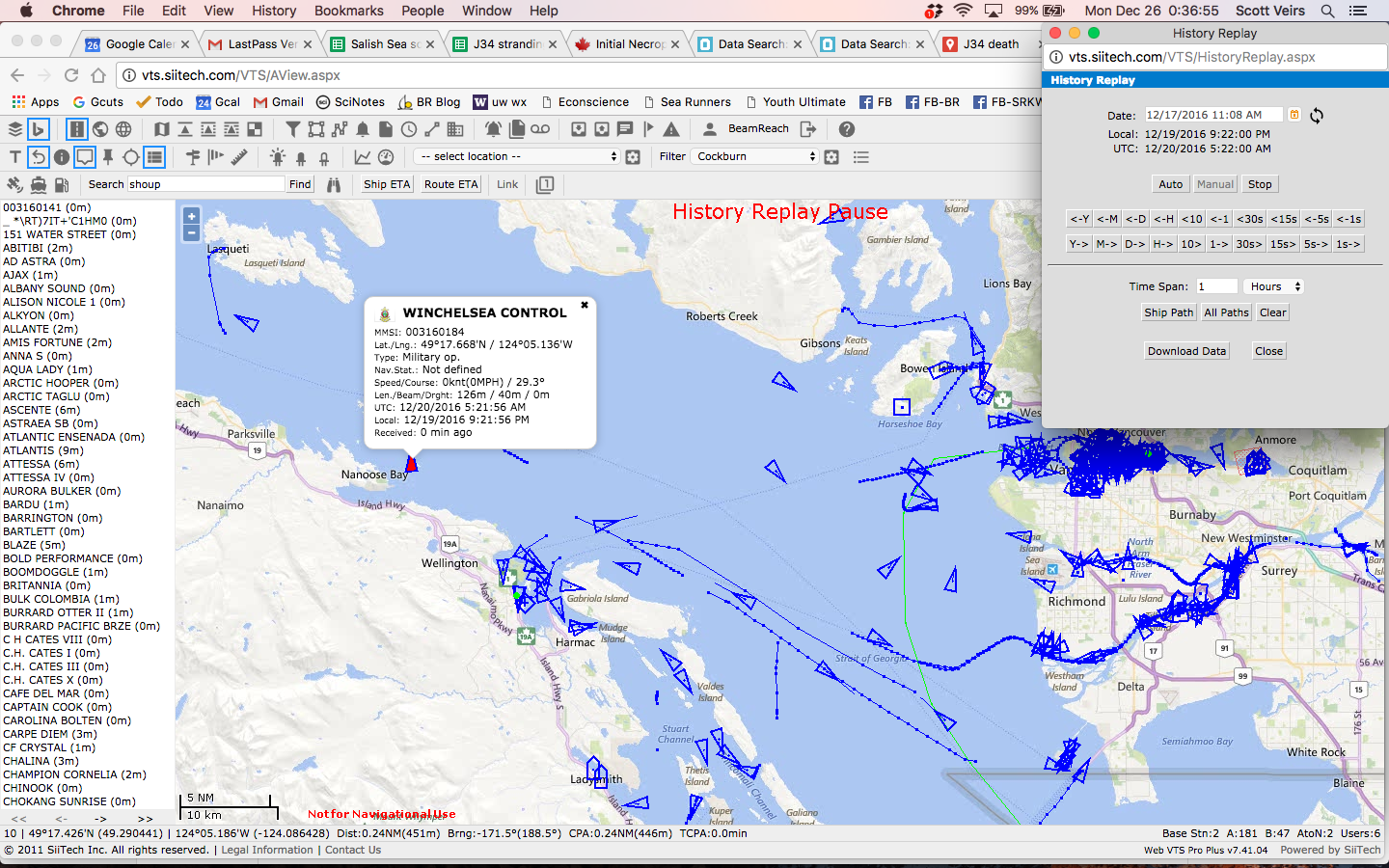Viewport: 1389px width, 868px height.
Task: Click the map layers stack icon
Action: tap(14, 129)
